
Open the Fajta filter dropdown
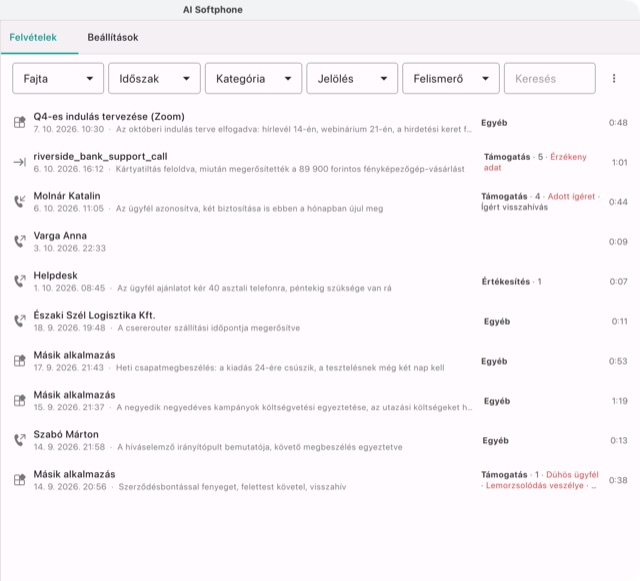point(58,78)
